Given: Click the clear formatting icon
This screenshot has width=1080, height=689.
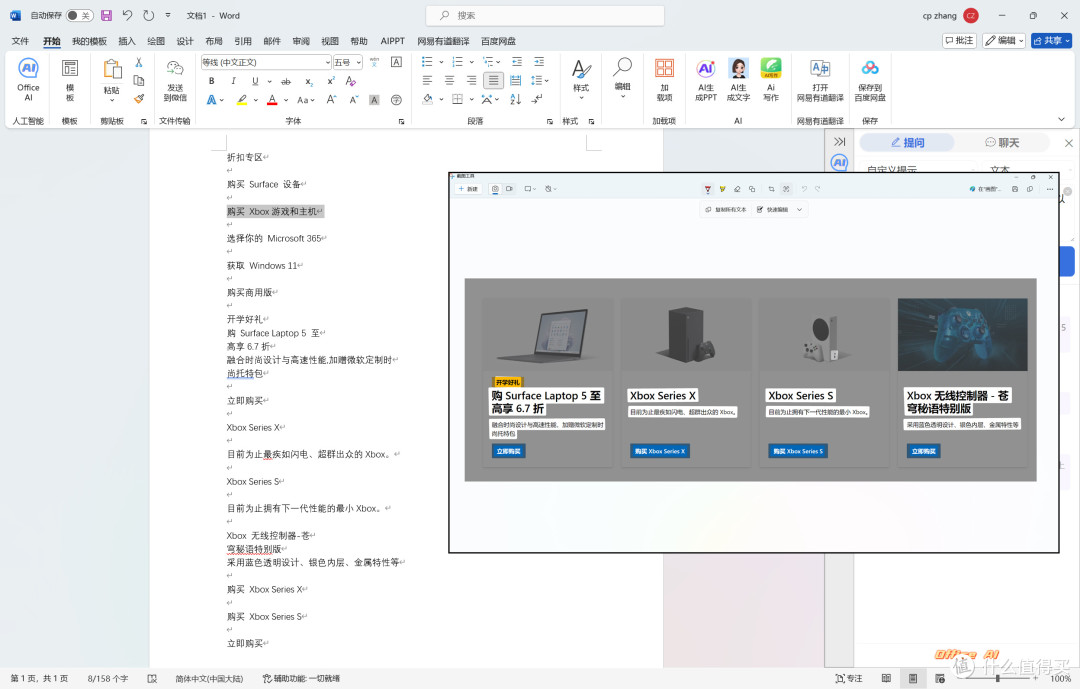Looking at the screenshot, I should [351, 81].
